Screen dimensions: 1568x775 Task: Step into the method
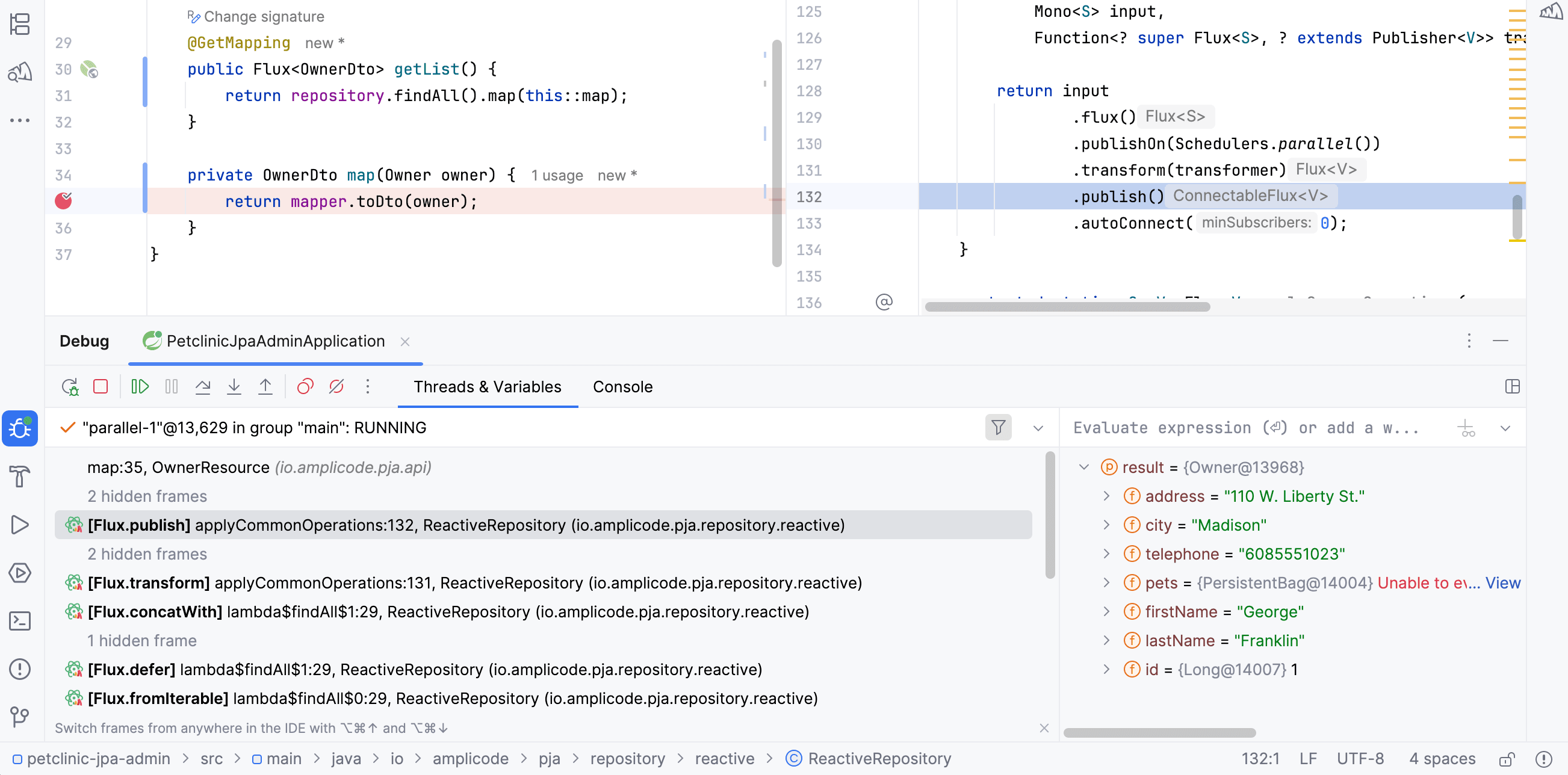[234, 387]
